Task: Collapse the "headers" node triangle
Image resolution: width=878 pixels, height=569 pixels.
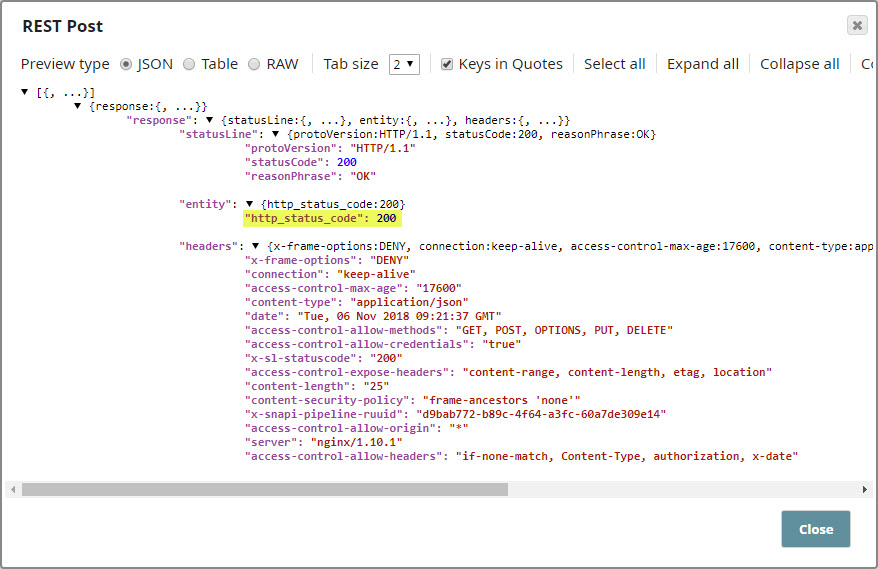Action: [255, 246]
